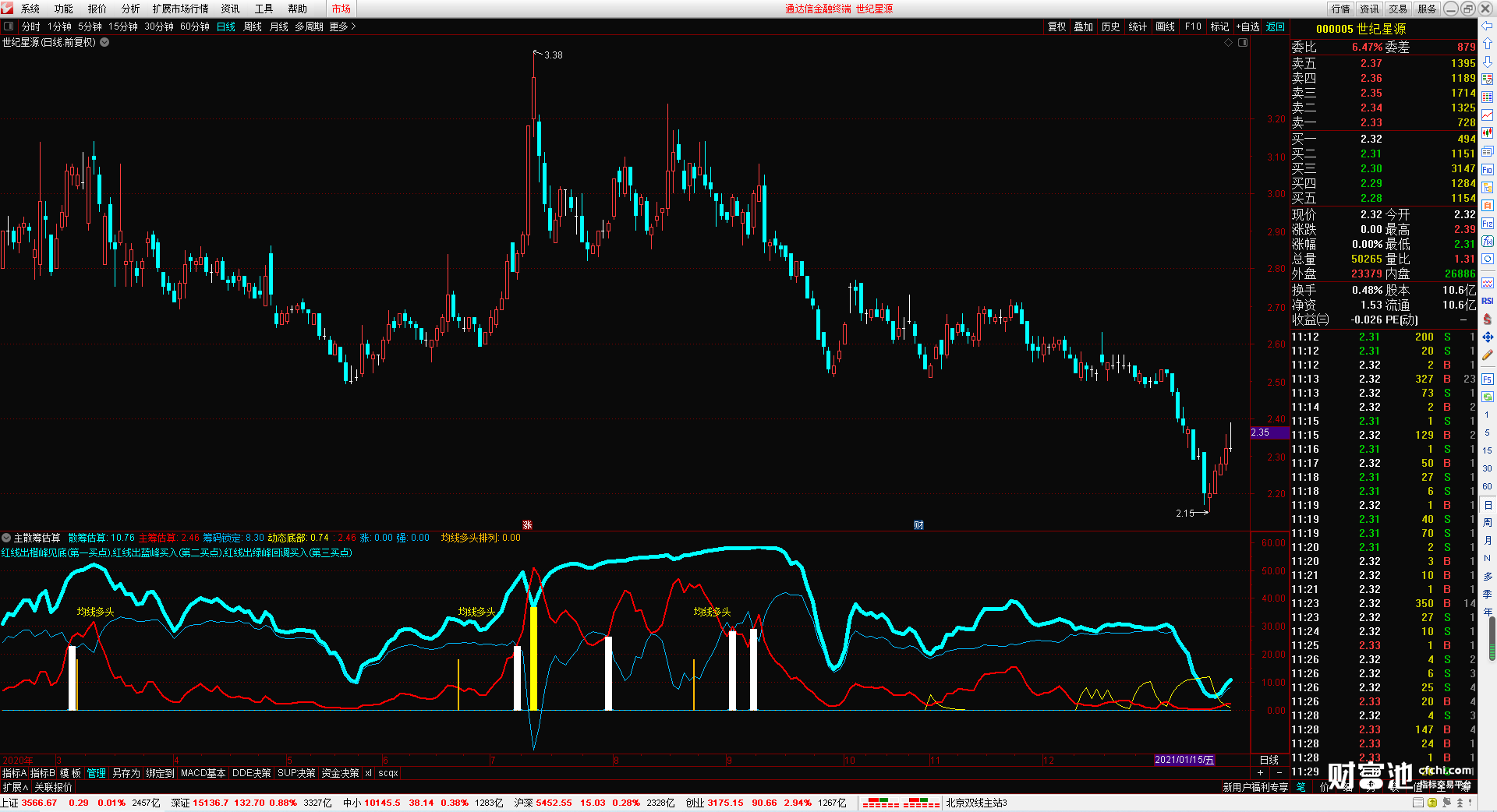1497x812 pixels.
Task: Expand the 扩展∧ panel at bottom left
Action: tap(16, 787)
